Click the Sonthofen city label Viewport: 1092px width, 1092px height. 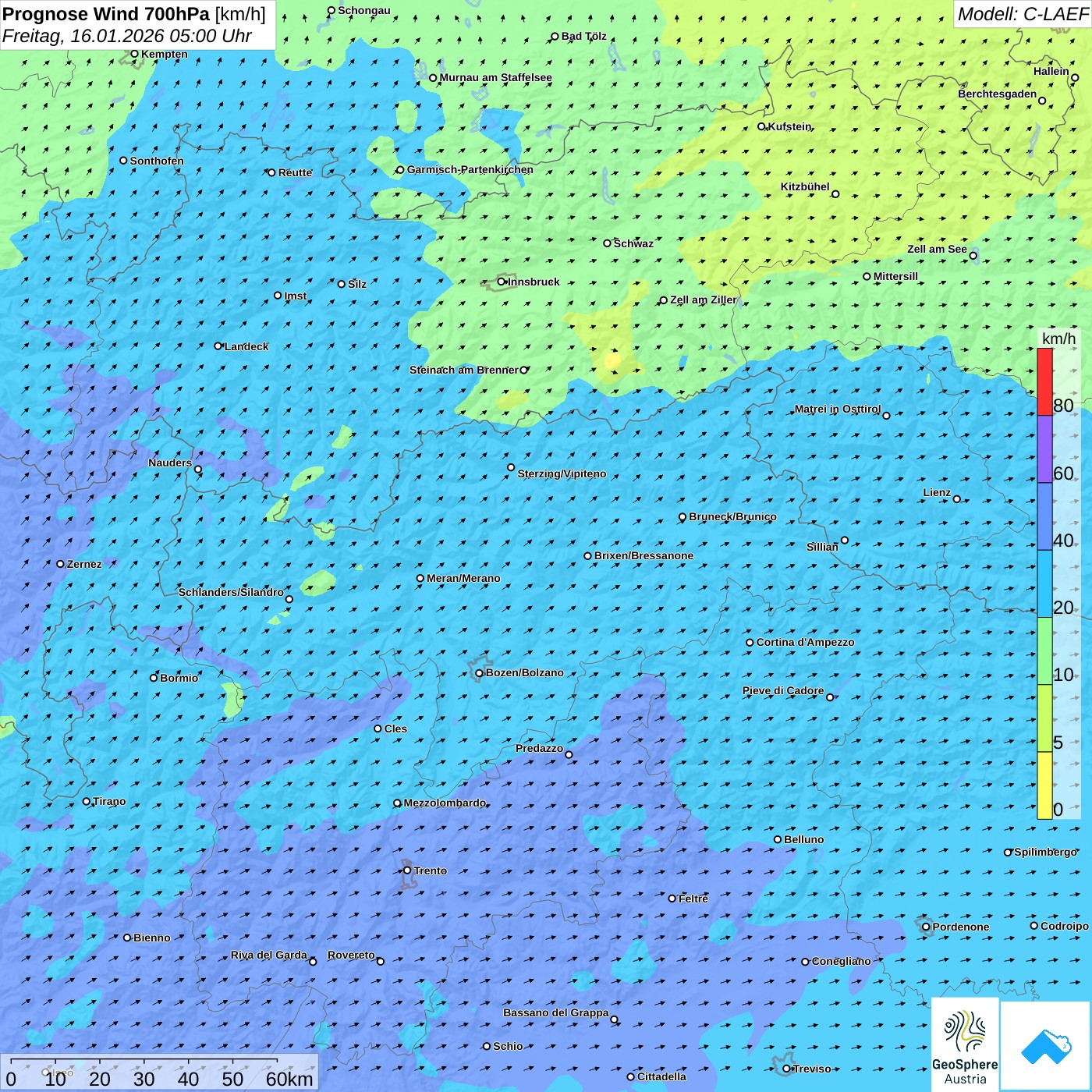(x=157, y=161)
